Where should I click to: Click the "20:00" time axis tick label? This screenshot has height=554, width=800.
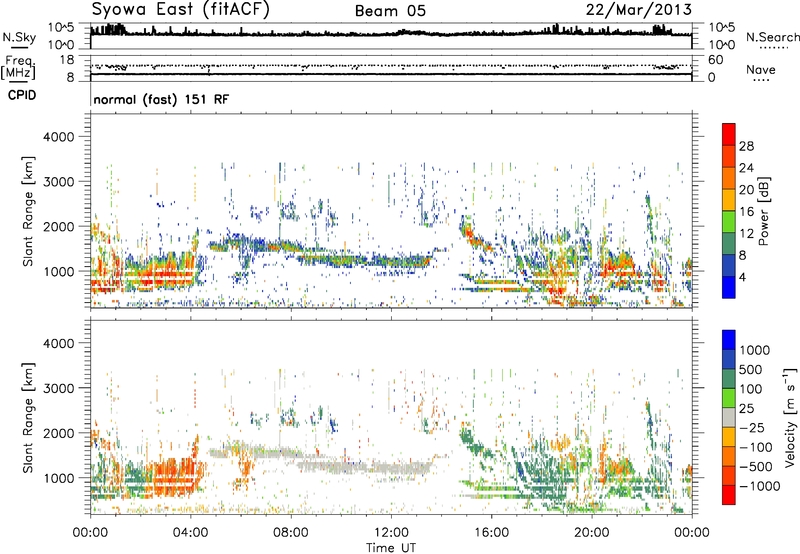click(592, 533)
